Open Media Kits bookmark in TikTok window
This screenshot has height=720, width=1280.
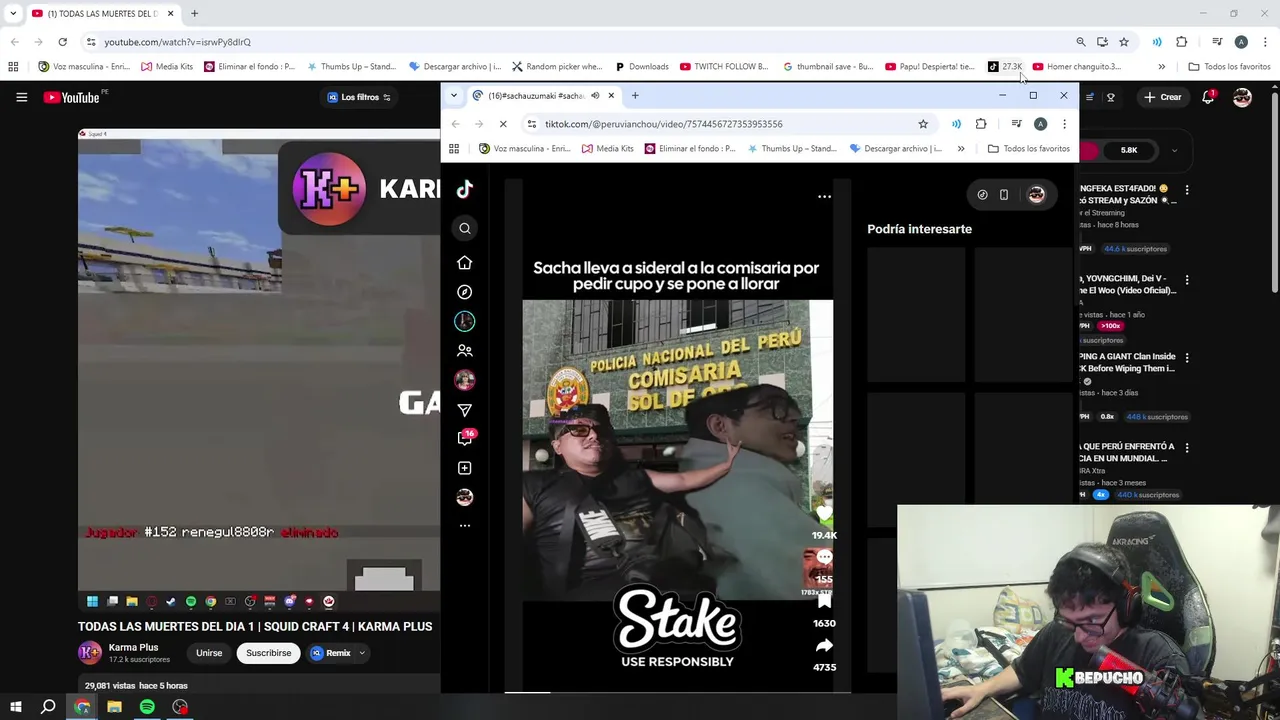point(610,149)
